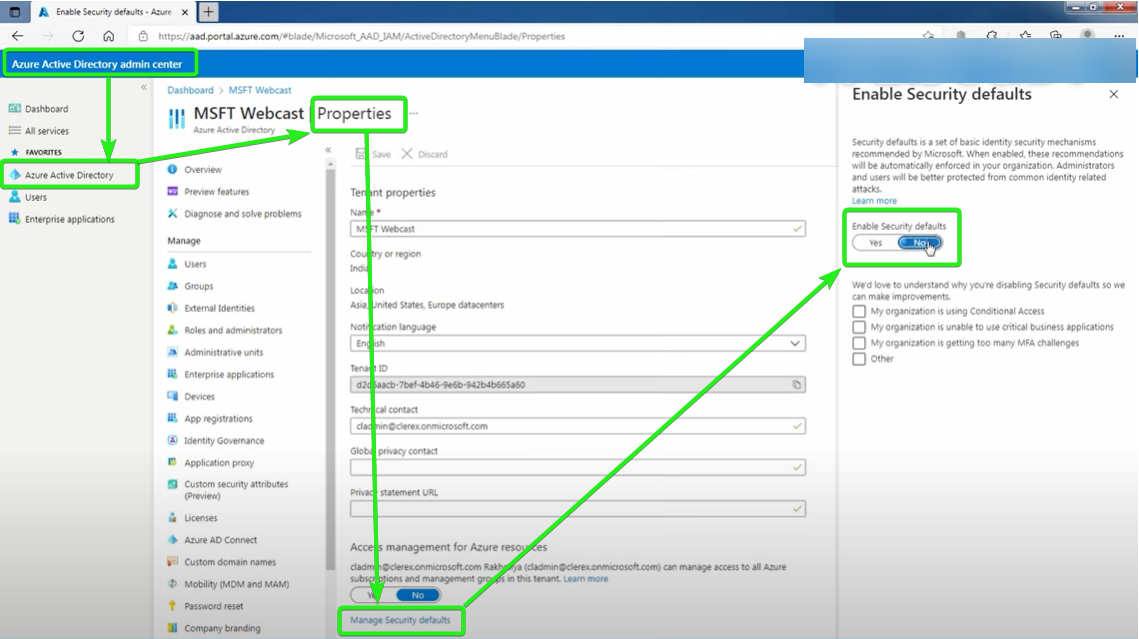Click the Overview info icon
This screenshot has width=1139, height=639.
[x=173, y=170]
